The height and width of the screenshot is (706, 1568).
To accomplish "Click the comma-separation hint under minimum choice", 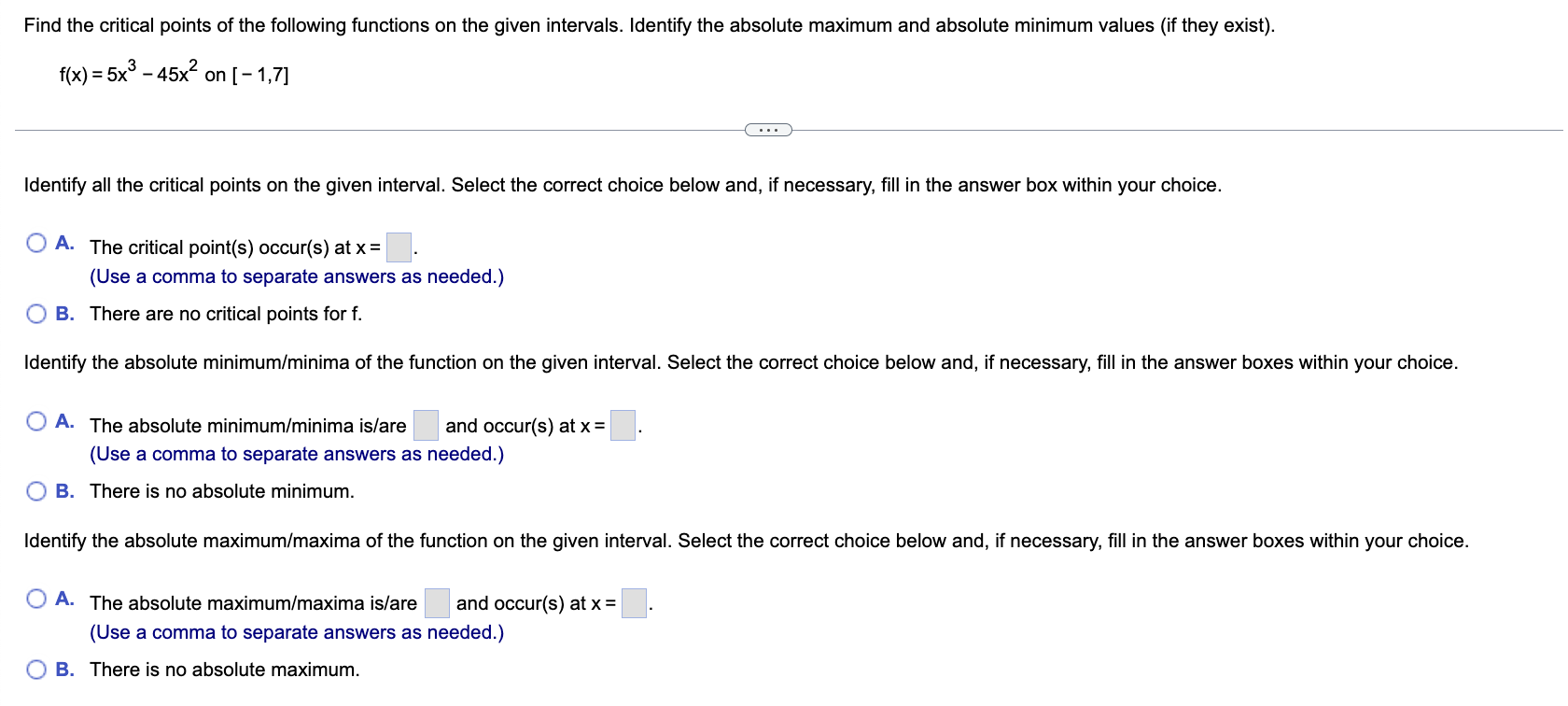I will 296,454.
